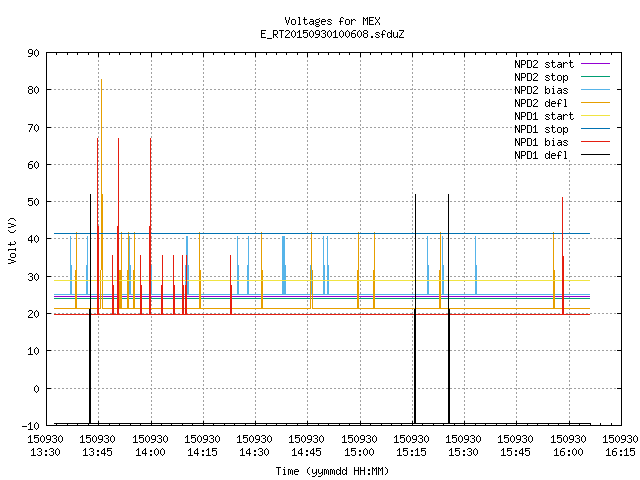Click the purple line sample beside NPD2 start
Image resolution: width=640 pixels, height=480 pixels.
[x=595, y=64]
